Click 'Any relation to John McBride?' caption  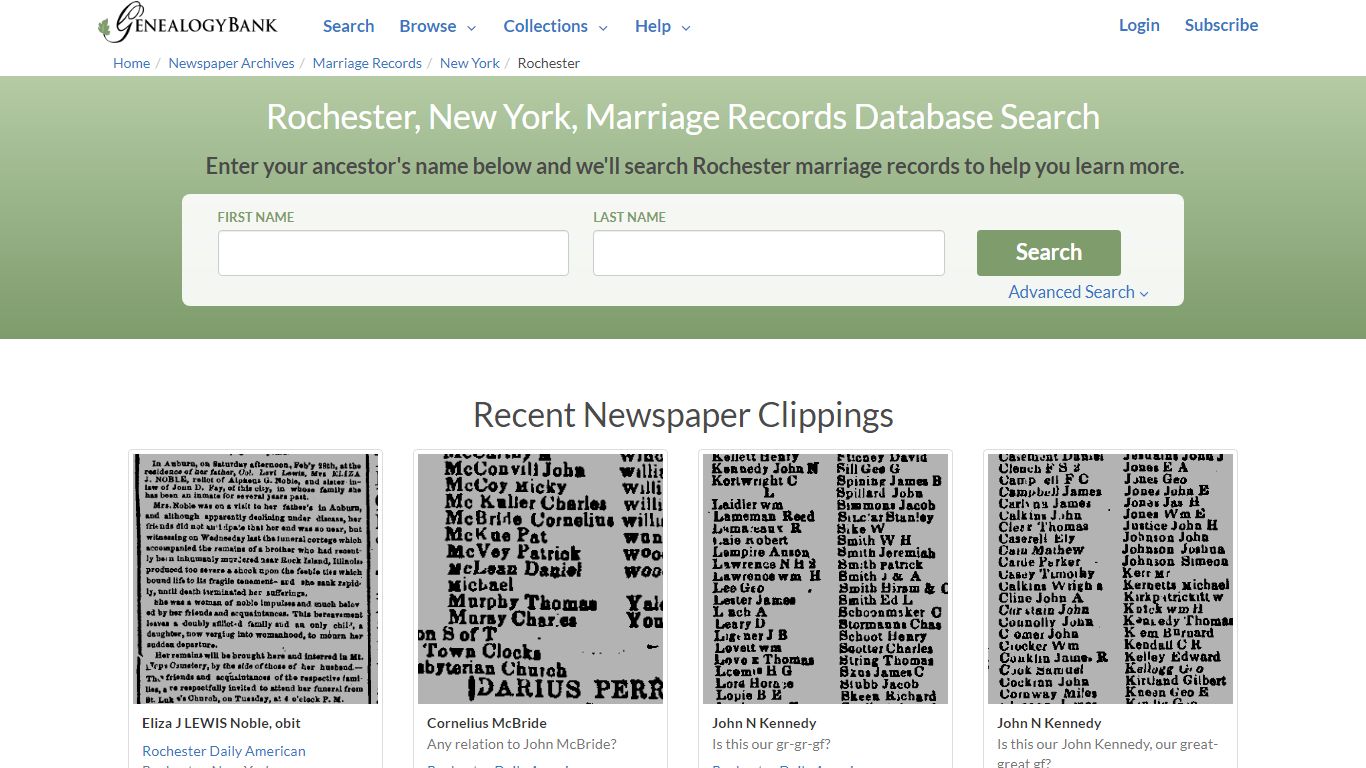[522, 744]
